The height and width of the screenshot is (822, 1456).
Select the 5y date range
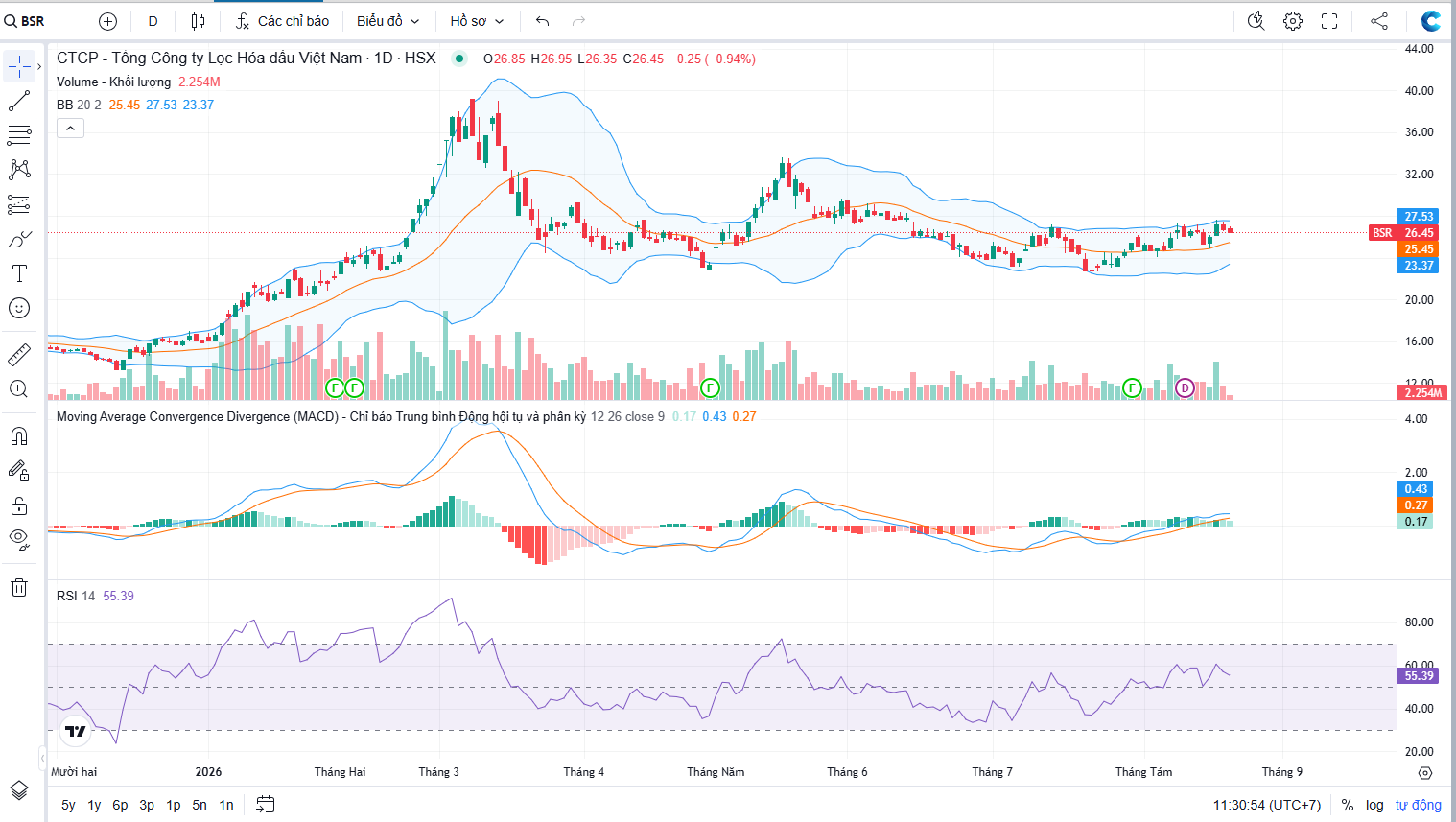[x=68, y=805]
